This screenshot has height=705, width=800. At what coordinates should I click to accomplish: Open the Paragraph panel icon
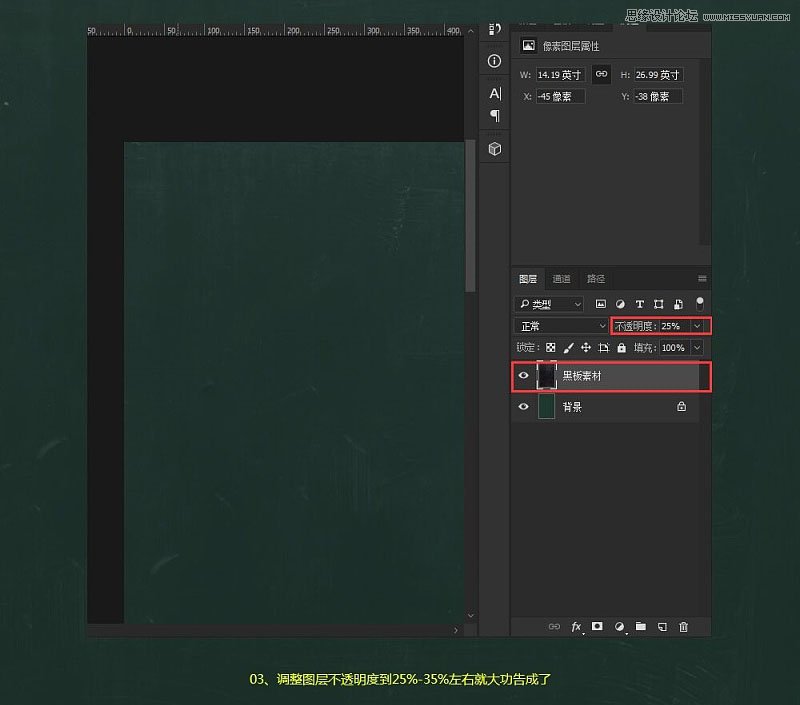pyautogui.click(x=495, y=116)
